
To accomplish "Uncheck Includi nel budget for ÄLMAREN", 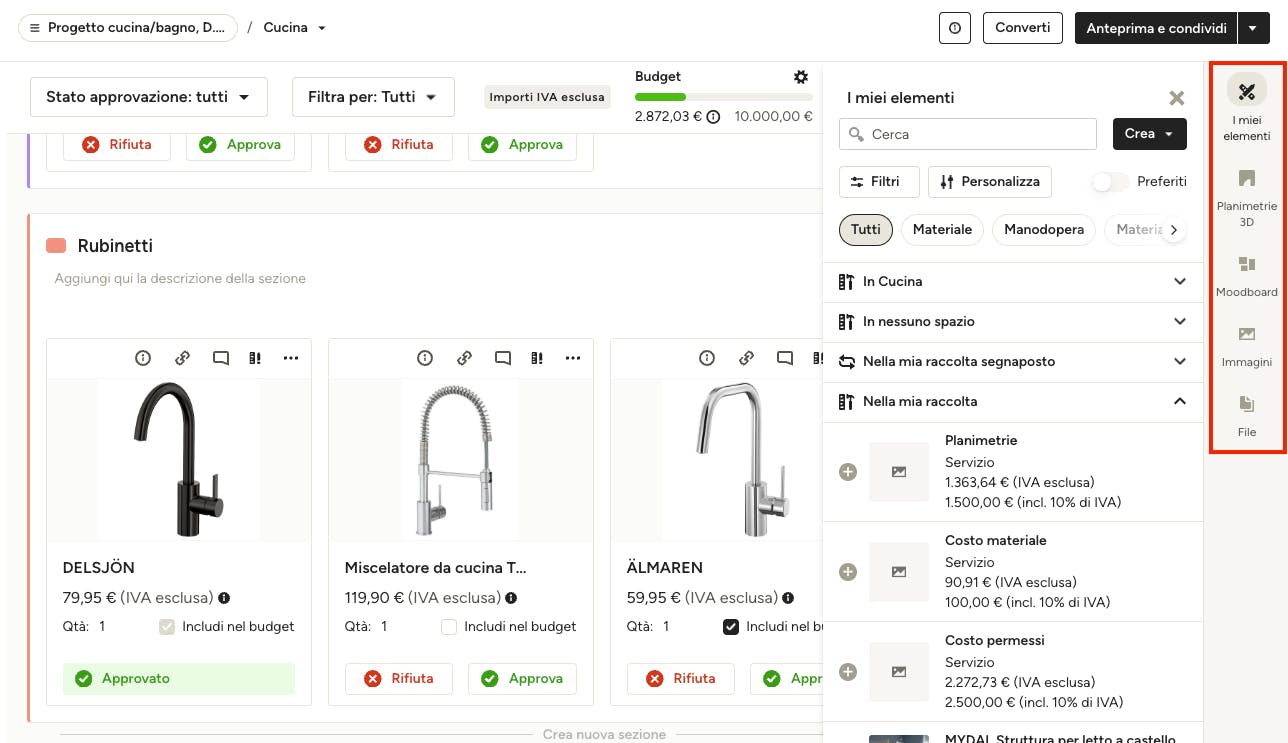I will [731, 627].
